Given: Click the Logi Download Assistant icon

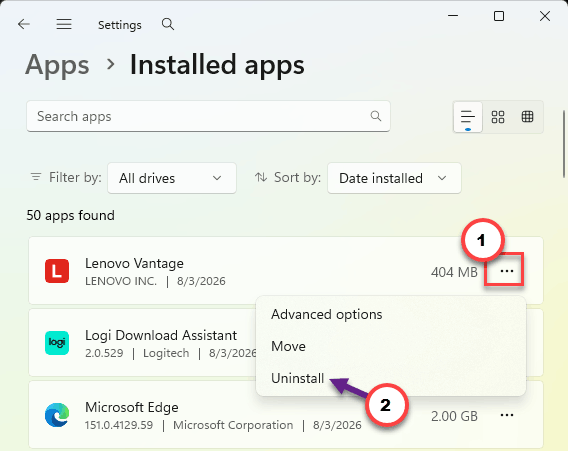Looking at the screenshot, I should tap(57, 343).
